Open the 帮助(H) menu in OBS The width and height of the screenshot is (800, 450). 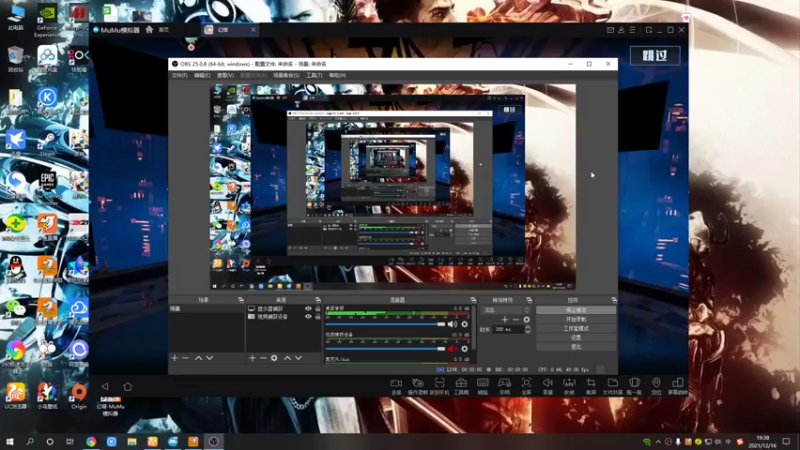pos(337,76)
